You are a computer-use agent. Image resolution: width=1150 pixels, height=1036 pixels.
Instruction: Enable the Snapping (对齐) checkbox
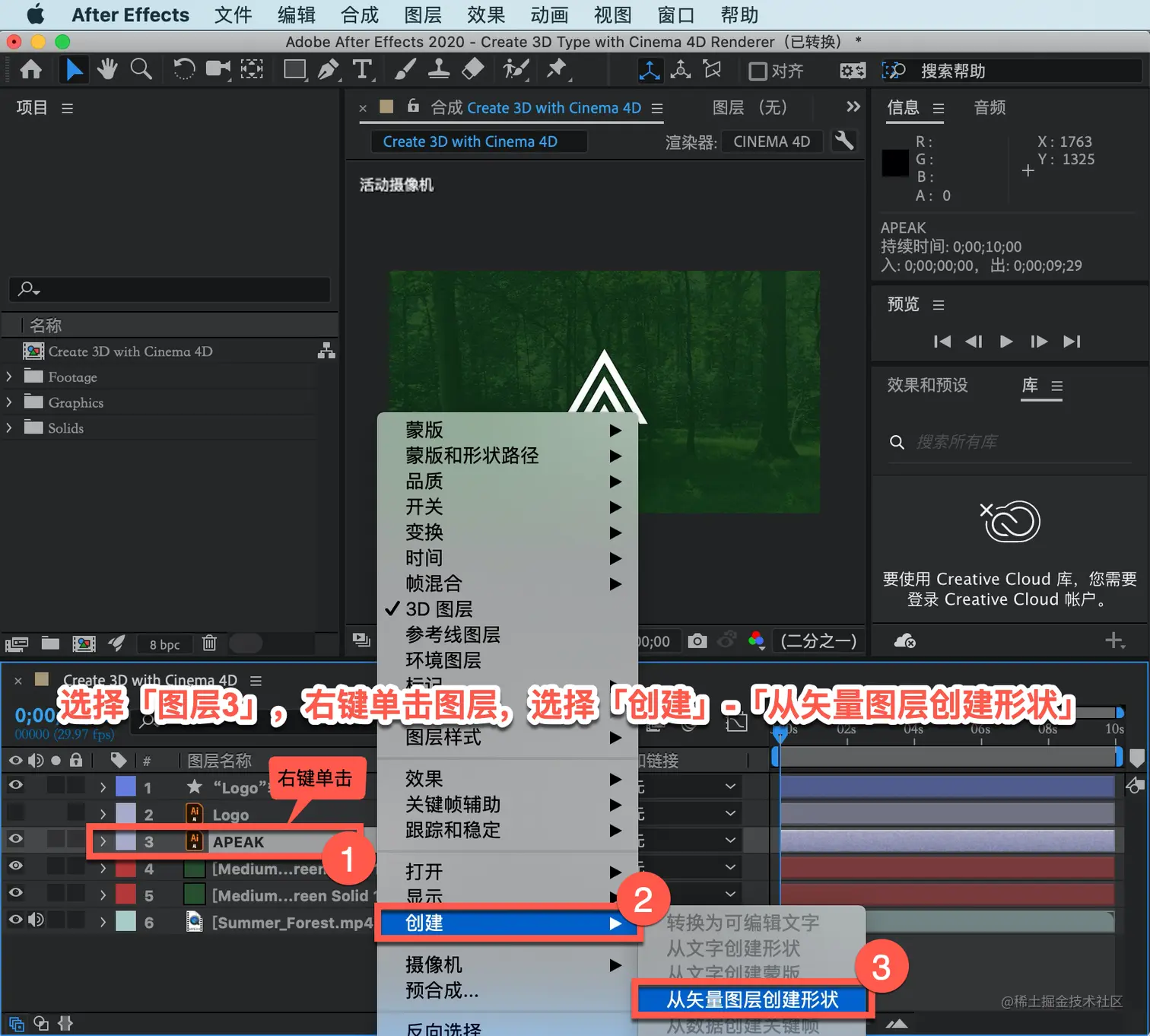pyautogui.click(x=758, y=71)
